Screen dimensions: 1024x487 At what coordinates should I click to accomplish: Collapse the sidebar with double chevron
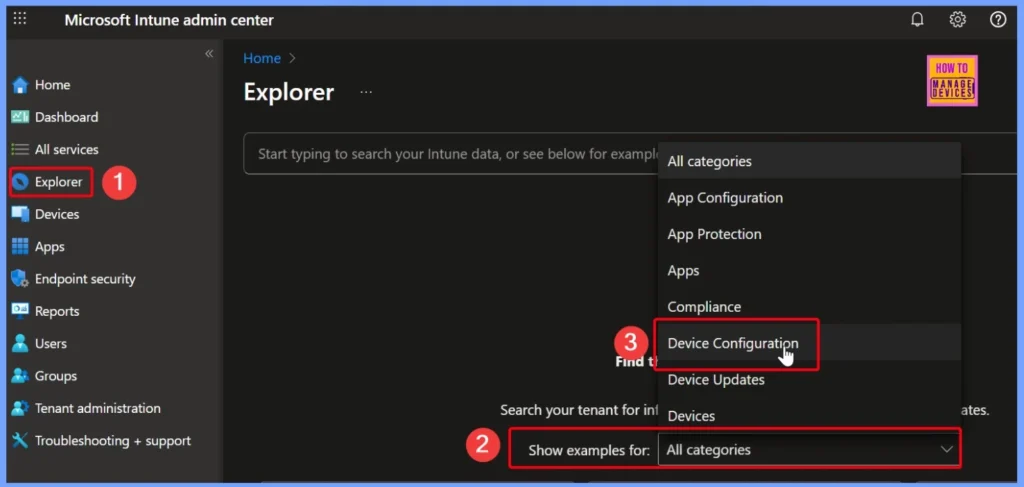pyautogui.click(x=209, y=54)
